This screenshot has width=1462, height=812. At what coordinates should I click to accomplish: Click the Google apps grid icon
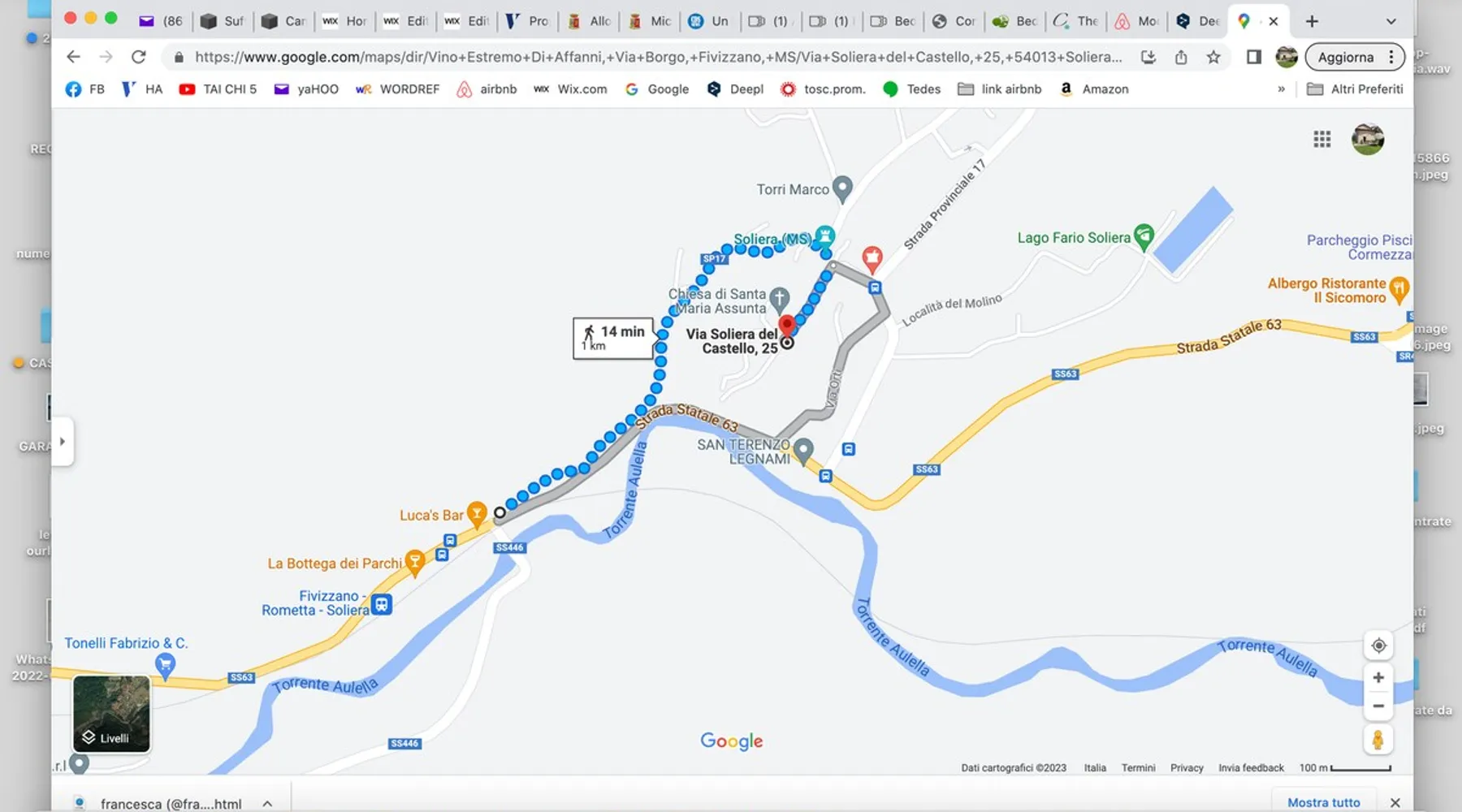click(1321, 140)
